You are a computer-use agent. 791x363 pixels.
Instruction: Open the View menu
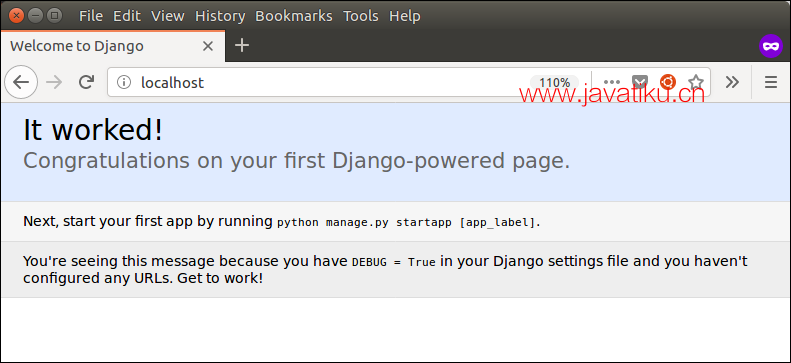click(168, 16)
